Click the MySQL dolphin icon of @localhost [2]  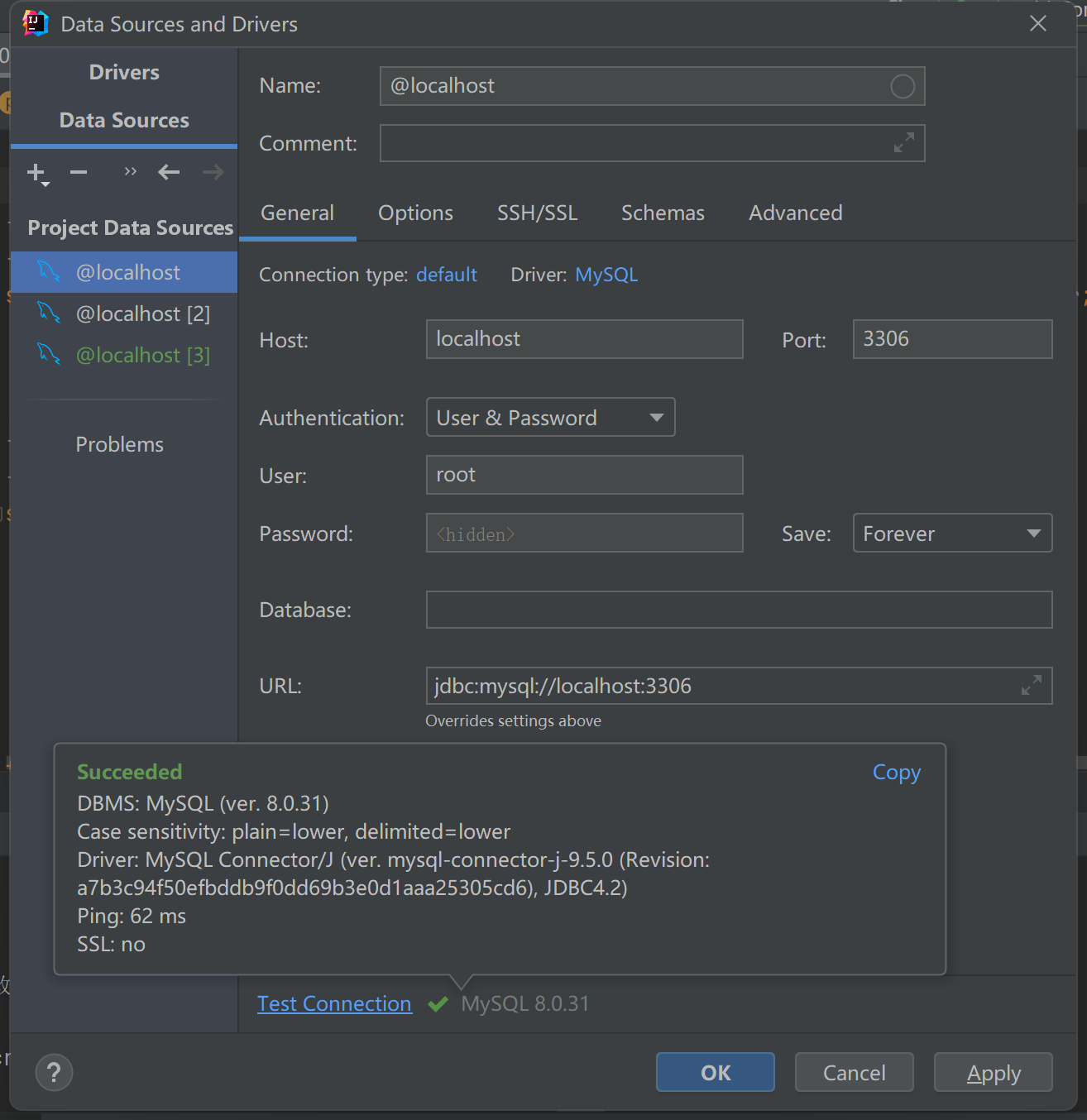point(49,313)
